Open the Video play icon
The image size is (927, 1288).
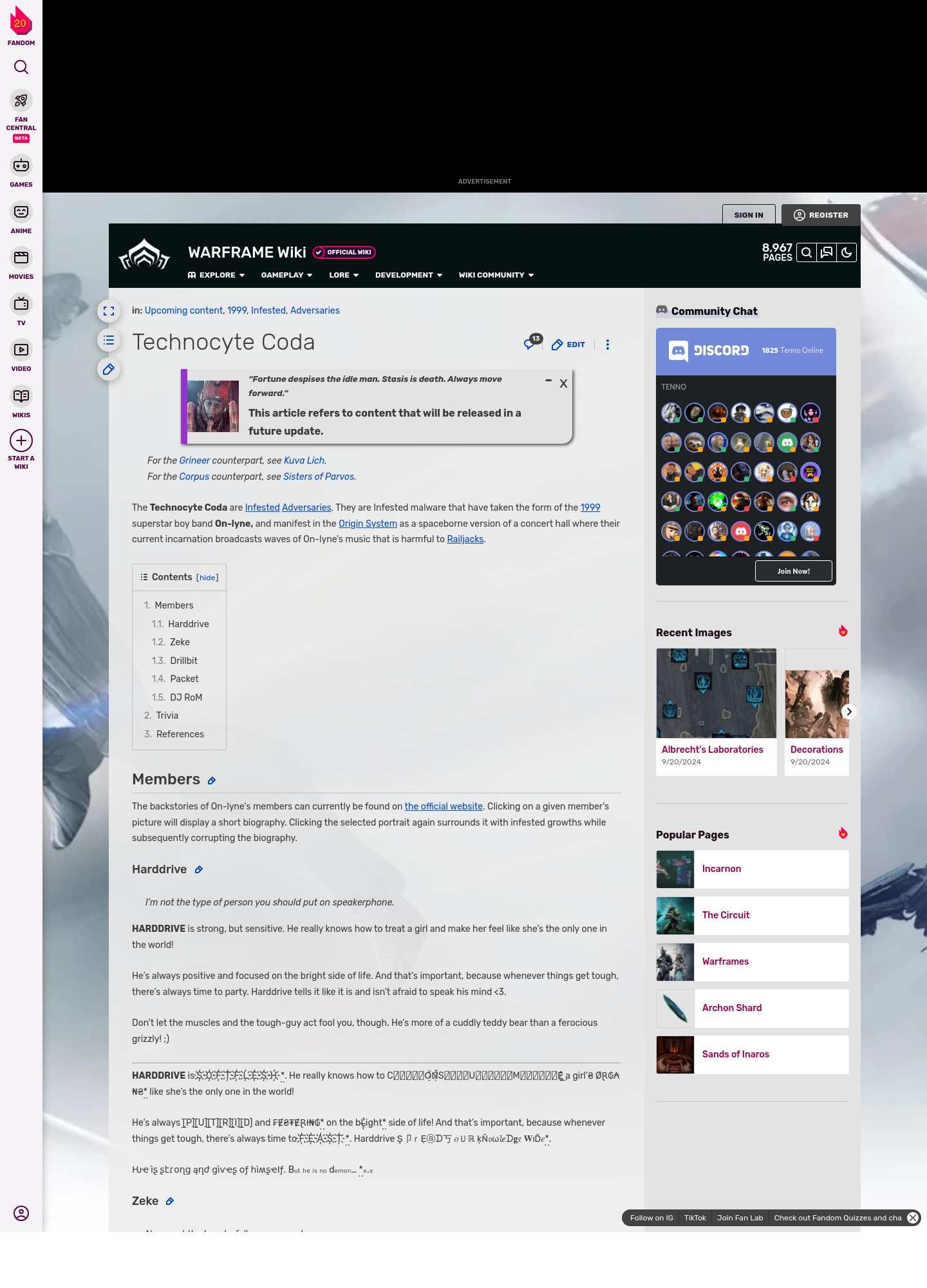pos(21,350)
